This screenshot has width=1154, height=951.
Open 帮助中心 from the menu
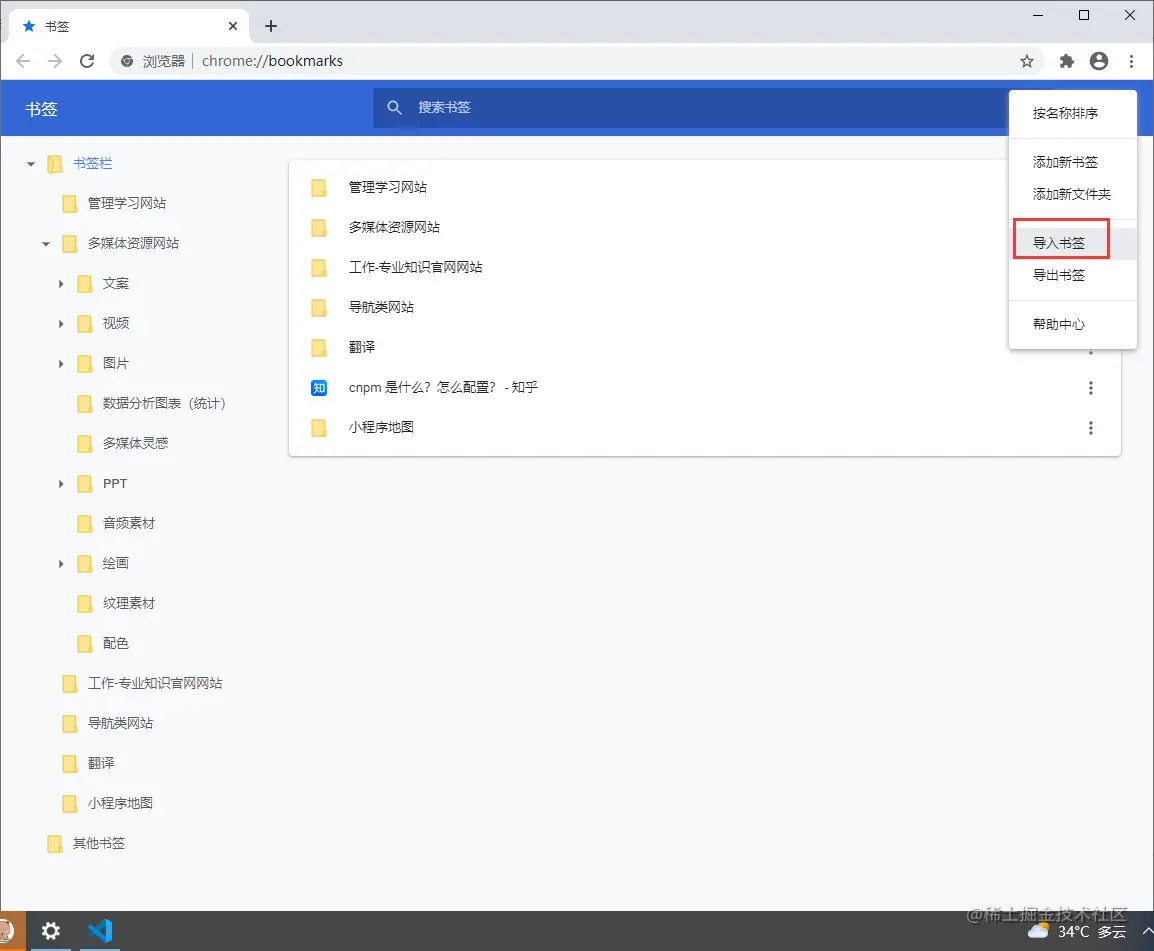click(x=1072, y=324)
